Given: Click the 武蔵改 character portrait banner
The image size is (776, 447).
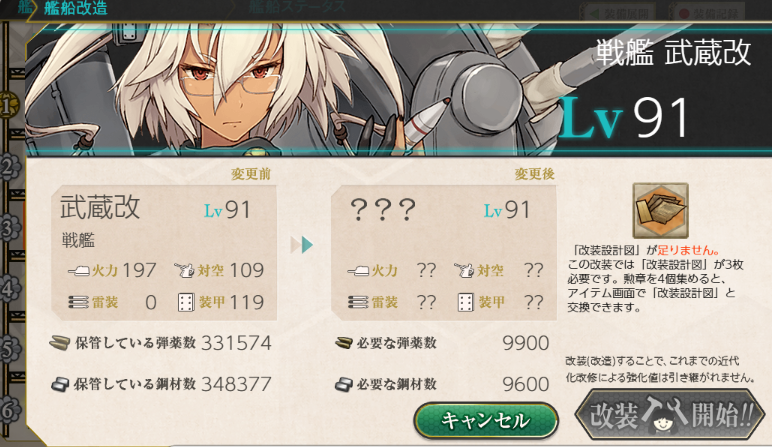Looking at the screenshot, I should [x=398, y=89].
